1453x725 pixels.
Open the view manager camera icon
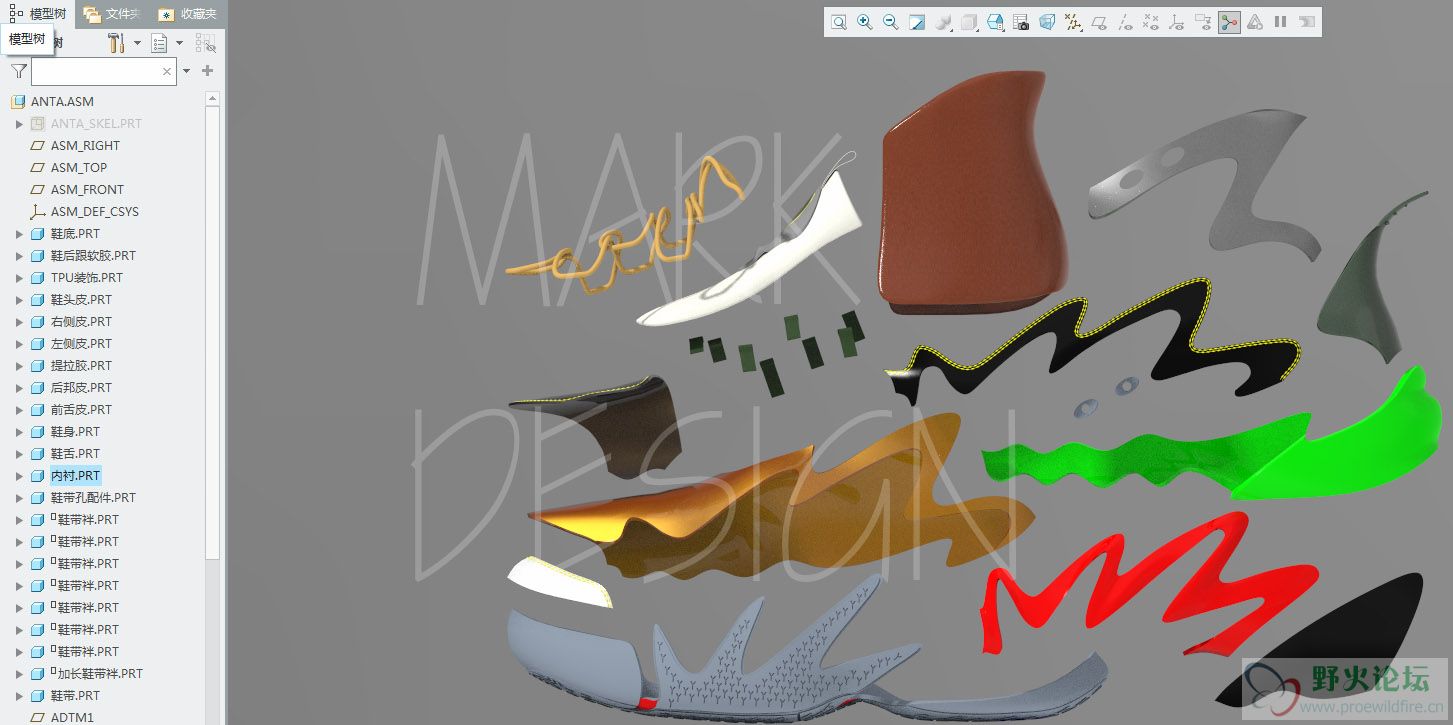[x=1021, y=22]
